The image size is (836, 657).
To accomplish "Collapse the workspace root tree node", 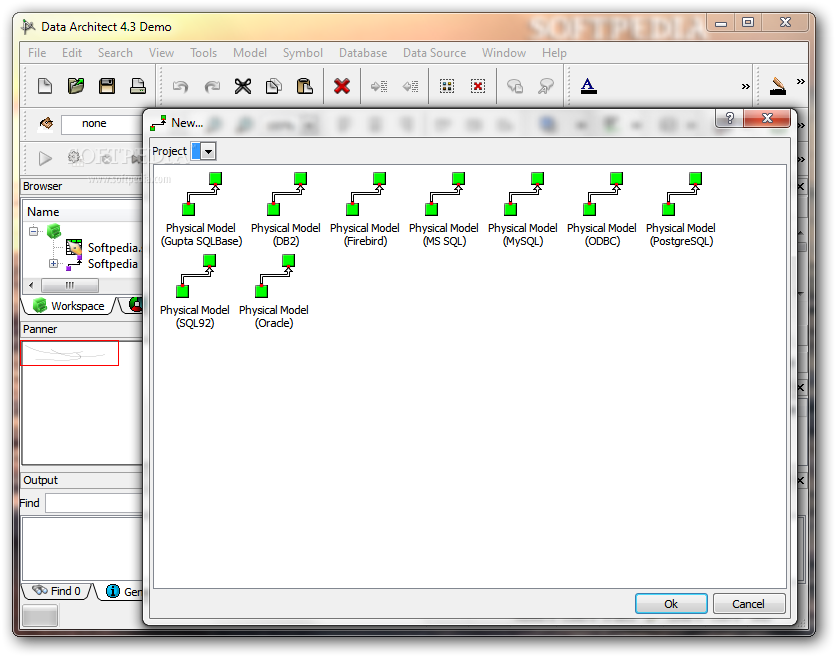I will coord(34,231).
